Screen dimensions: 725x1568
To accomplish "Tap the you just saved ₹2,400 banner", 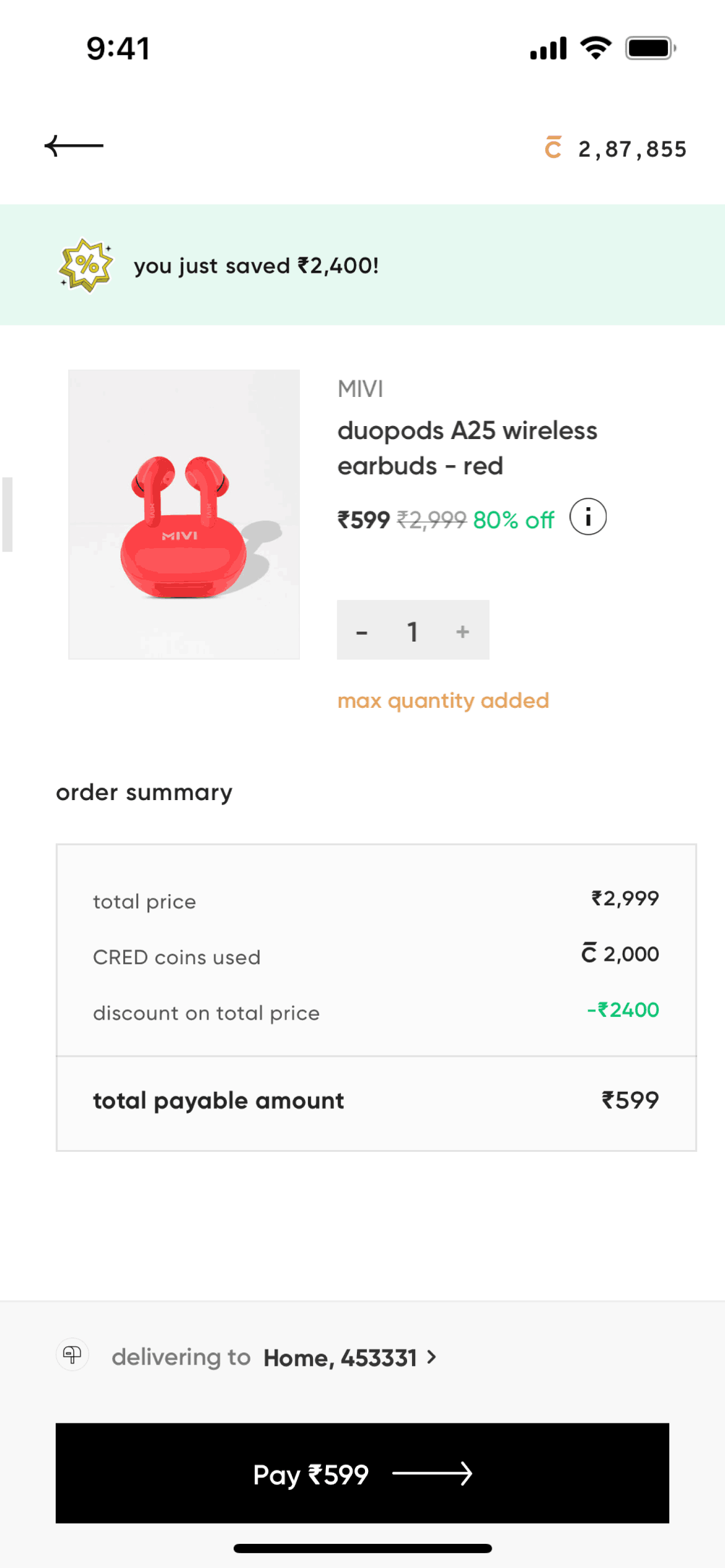I will coord(362,265).
